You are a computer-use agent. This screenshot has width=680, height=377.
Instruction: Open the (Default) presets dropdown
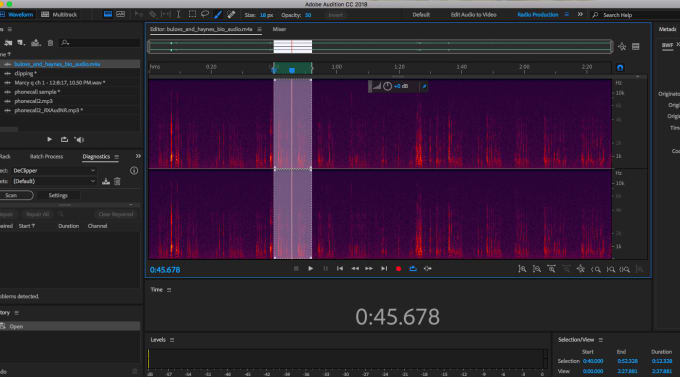pyautogui.click(x=54, y=181)
